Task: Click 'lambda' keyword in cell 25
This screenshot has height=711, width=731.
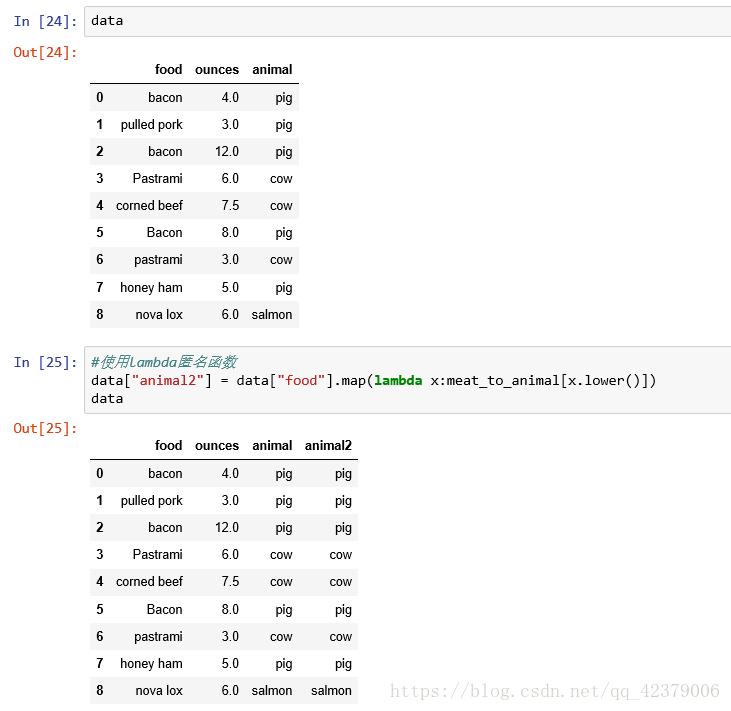Action: pos(398,380)
